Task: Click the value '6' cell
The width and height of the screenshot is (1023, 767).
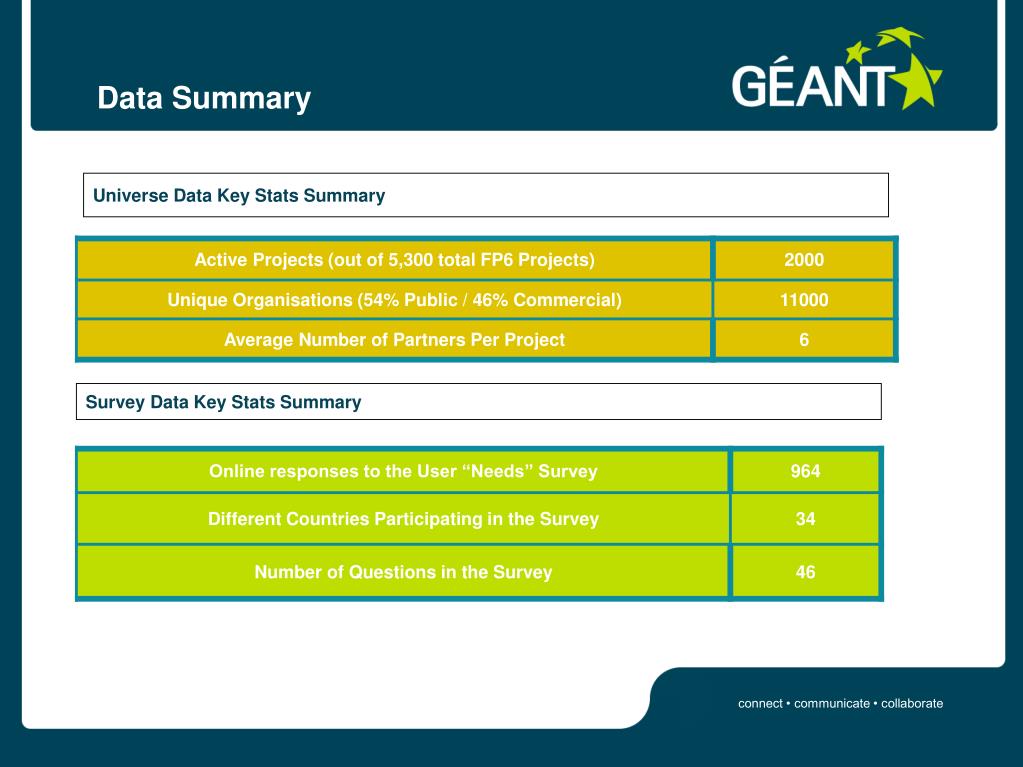Action: (804, 340)
